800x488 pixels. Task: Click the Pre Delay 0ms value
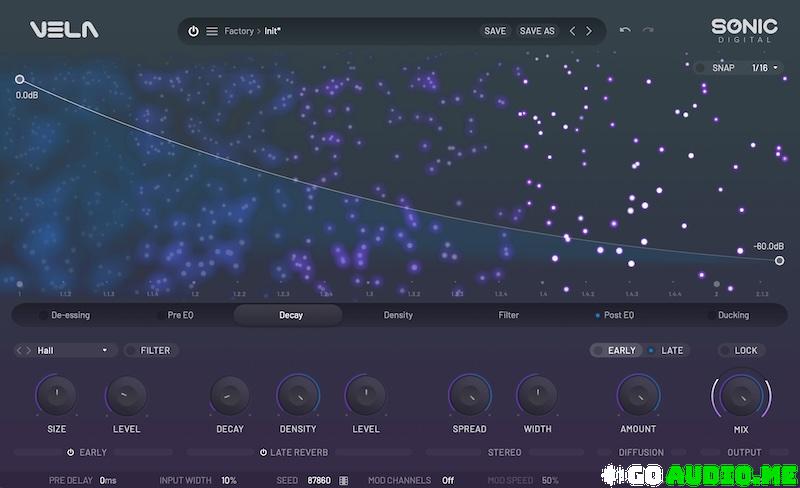pos(108,480)
